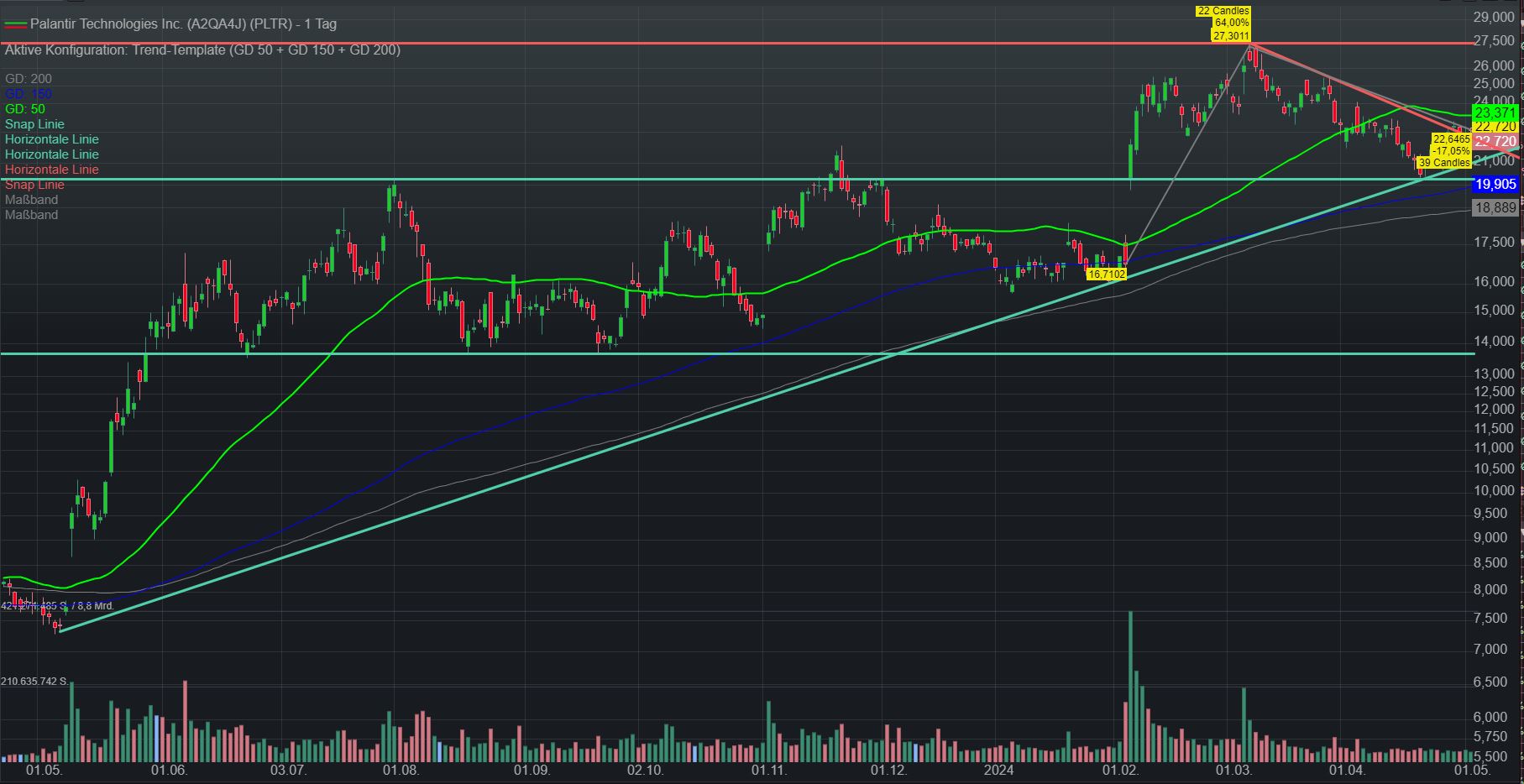
Task: Select the 16,7102 measurement start label
Action: coord(1107,274)
